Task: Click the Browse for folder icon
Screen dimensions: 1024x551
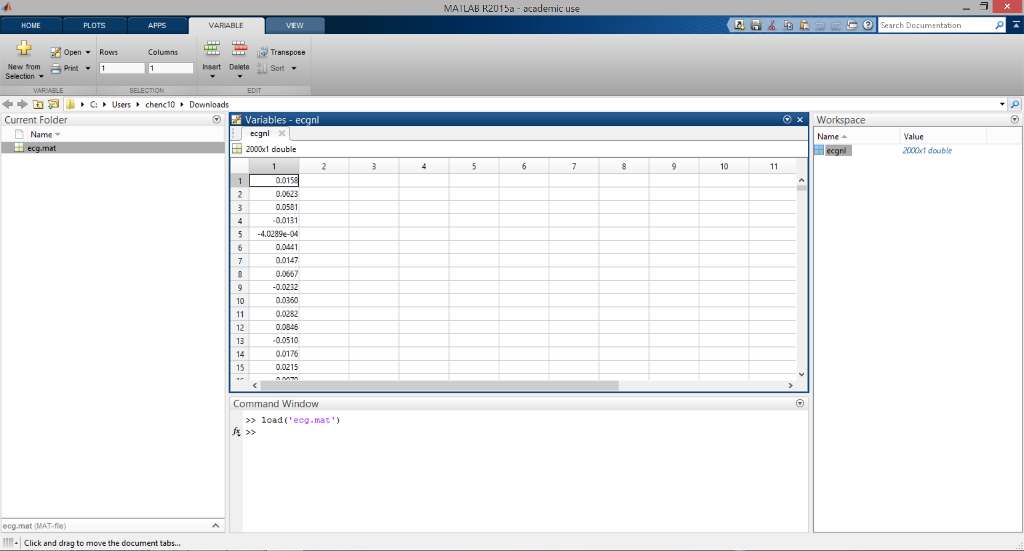Action: click(53, 104)
